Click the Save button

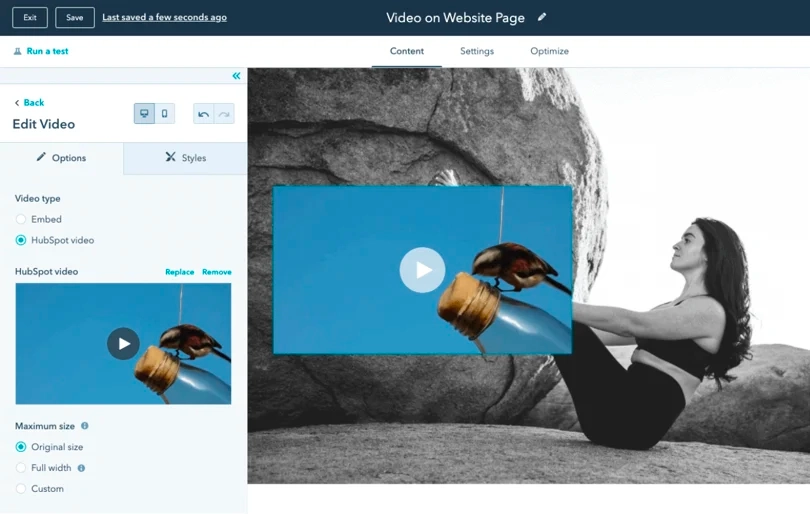click(x=74, y=18)
